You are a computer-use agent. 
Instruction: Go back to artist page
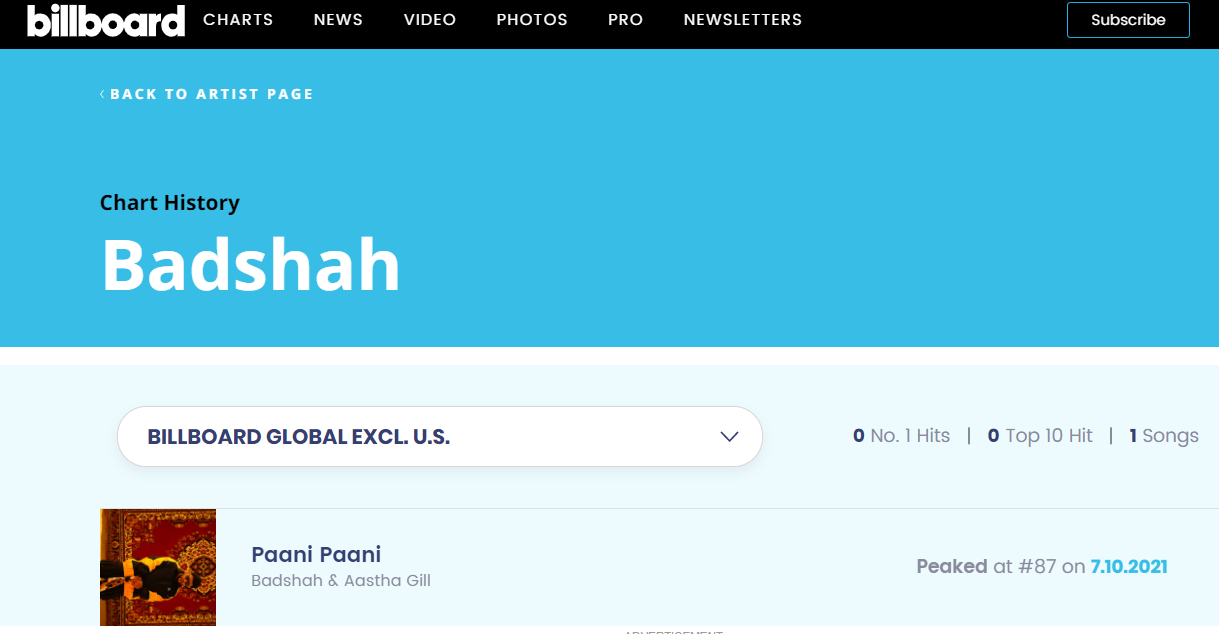pyautogui.click(x=207, y=94)
